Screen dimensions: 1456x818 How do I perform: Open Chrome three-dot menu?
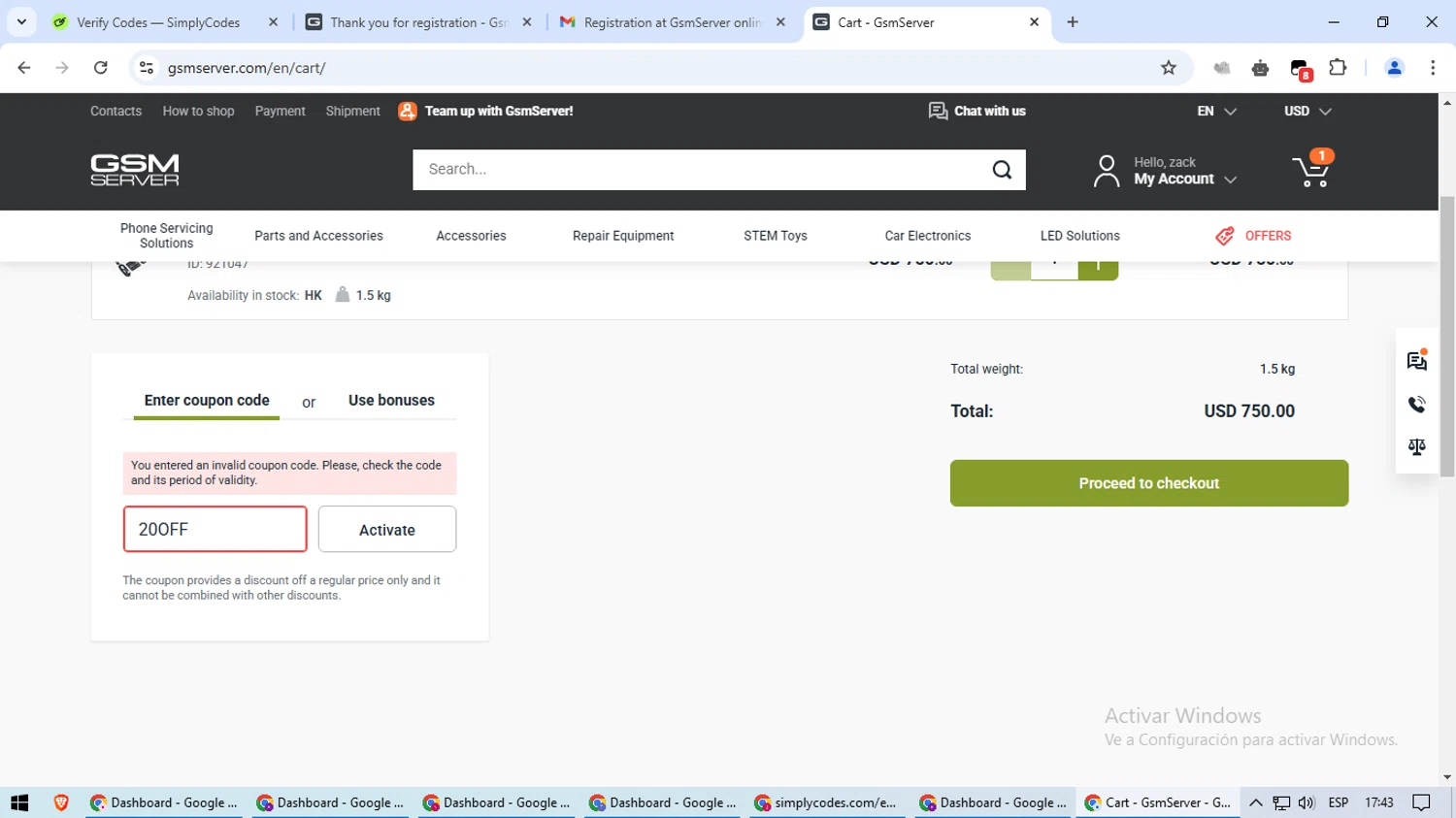(1433, 68)
